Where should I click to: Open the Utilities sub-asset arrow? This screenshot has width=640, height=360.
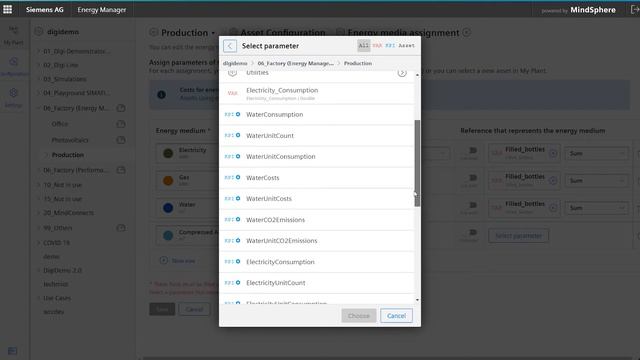402,73
